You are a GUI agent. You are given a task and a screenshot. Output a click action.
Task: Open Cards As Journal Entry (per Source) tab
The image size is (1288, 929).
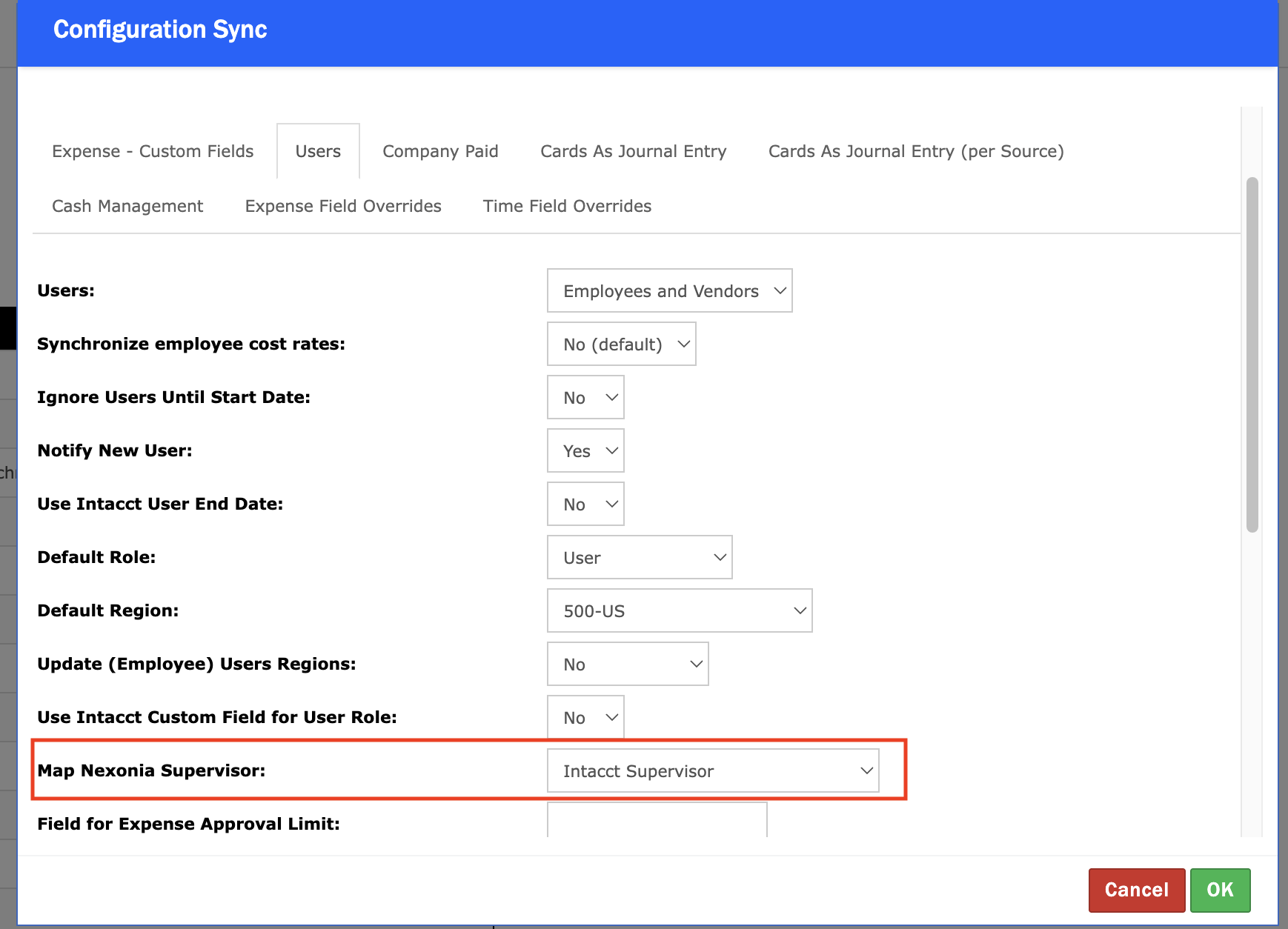click(x=916, y=151)
